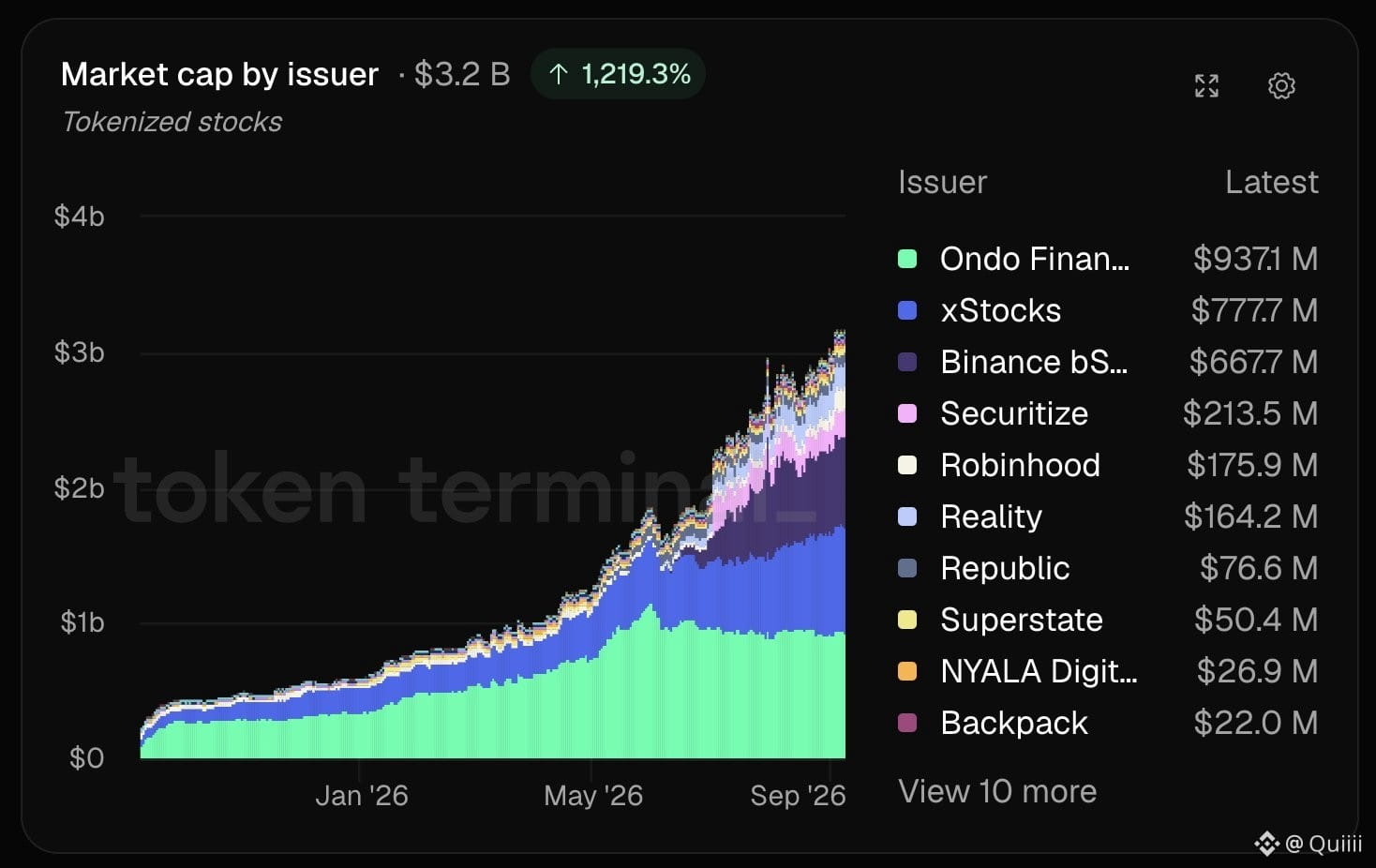Select the NYALA Digital legend entry
Image resolution: width=1376 pixels, height=868 pixels.
pyautogui.click(x=1108, y=671)
